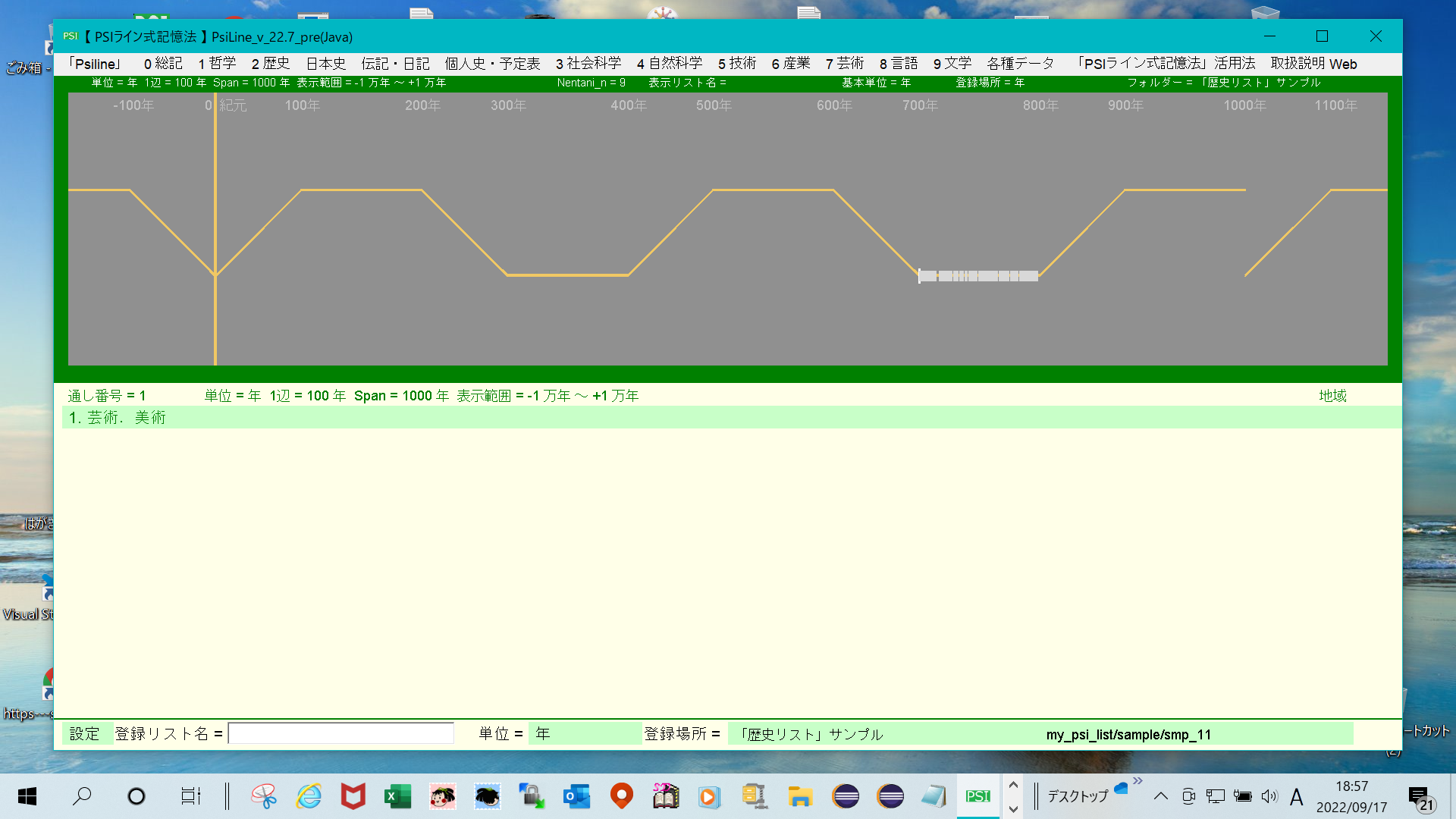The width and height of the screenshot is (1456, 819).
Task: Open Snipping tool taskbar icon
Action: pyautogui.click(x=264, y=796)
